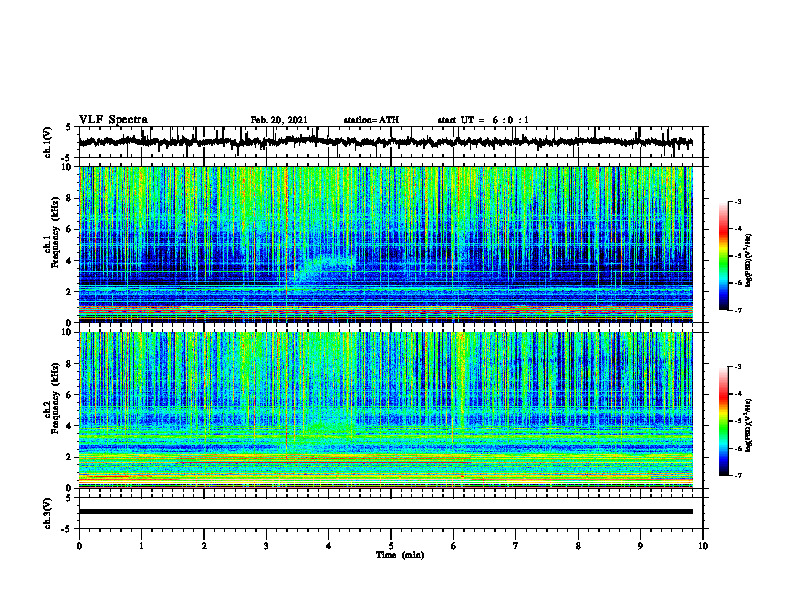Click the time axis tick label '7'
Viewport: 792px width, 612px height.
pos(516,546)
